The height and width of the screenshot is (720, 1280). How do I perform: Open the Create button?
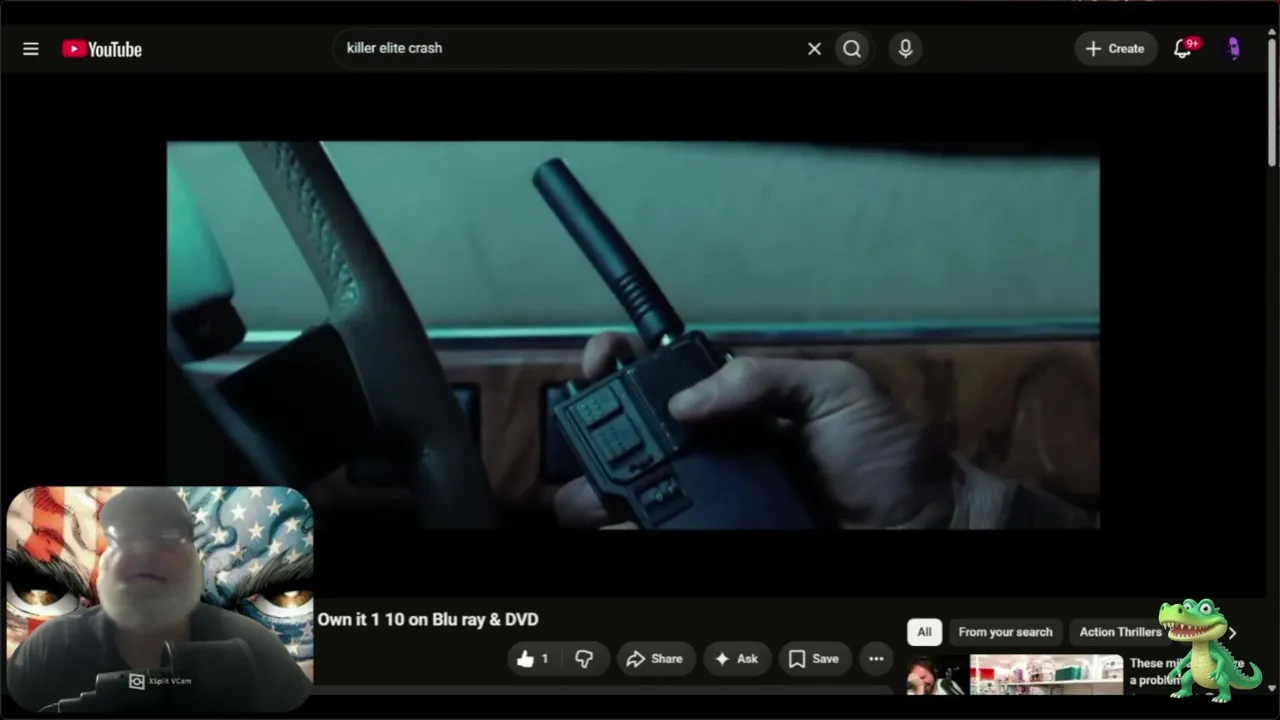click(1115, 49)
